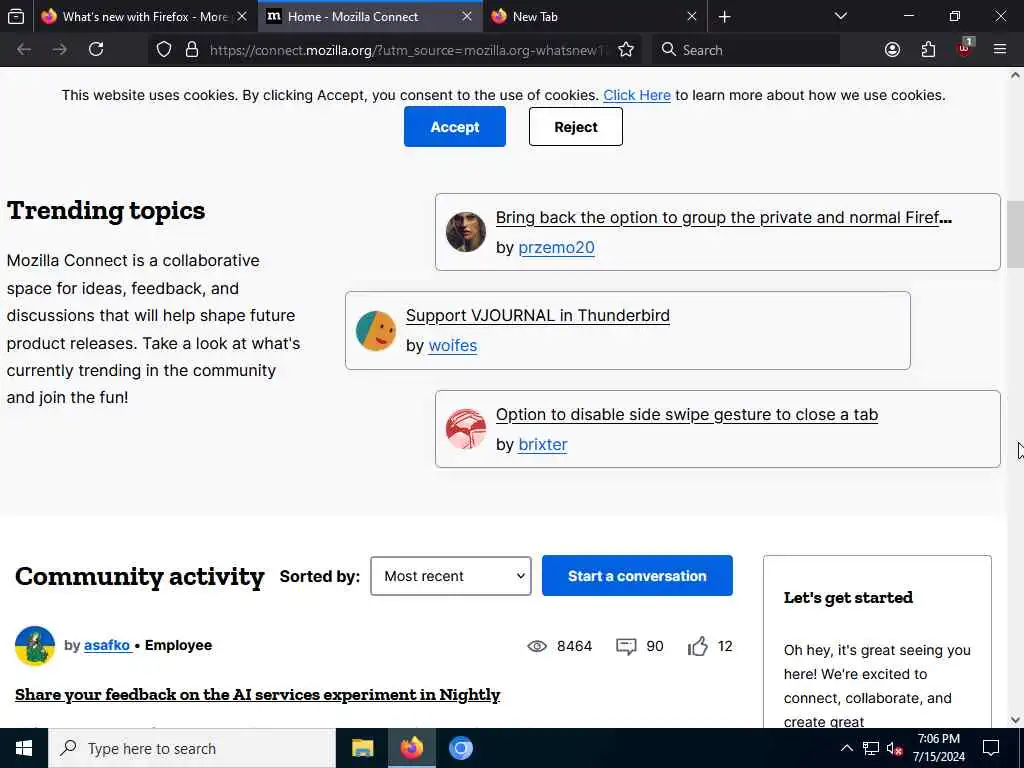Reload the current page
Image resolution: width=1024 pixels, height=768 pixels.
tap(96, 50)
